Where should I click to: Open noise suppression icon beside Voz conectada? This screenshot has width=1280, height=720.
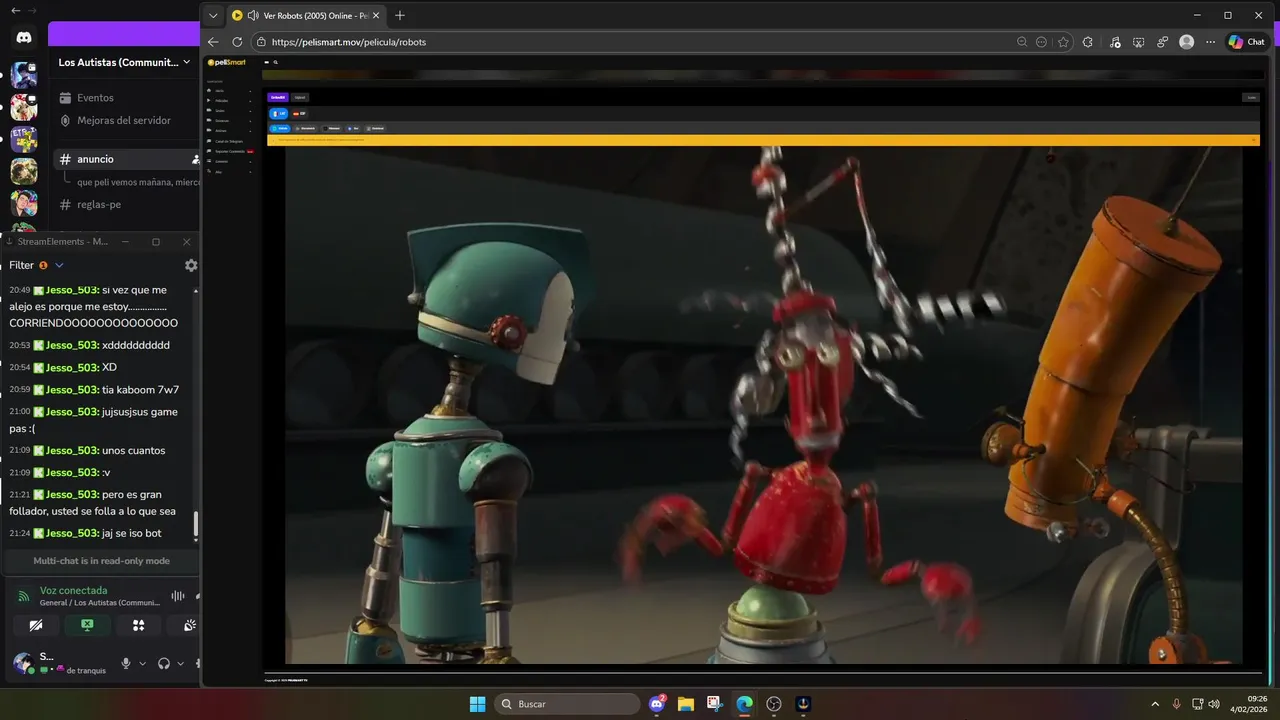[x=178, y=596]
